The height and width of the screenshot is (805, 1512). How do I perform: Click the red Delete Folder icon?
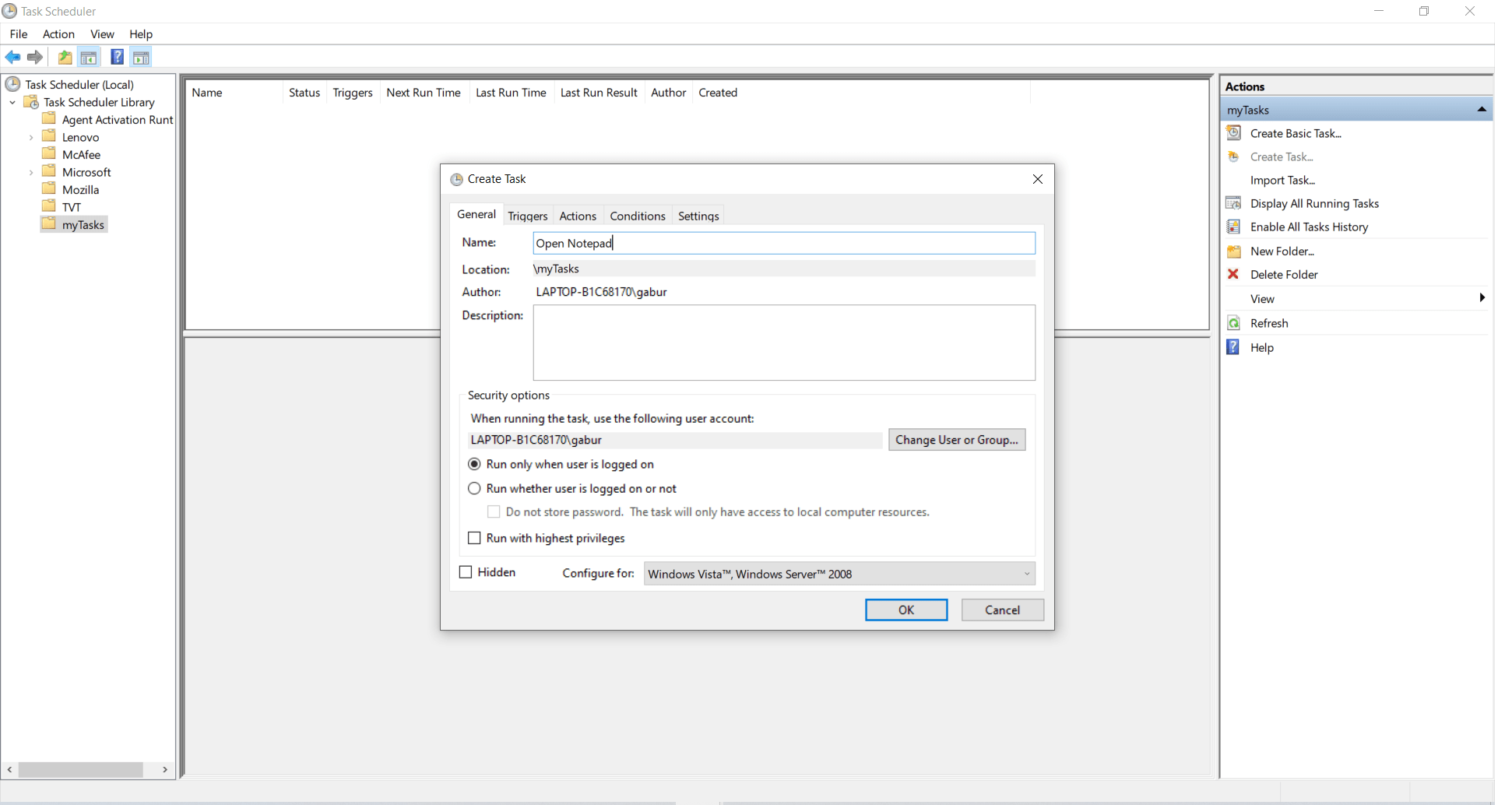coord(1234,274)
